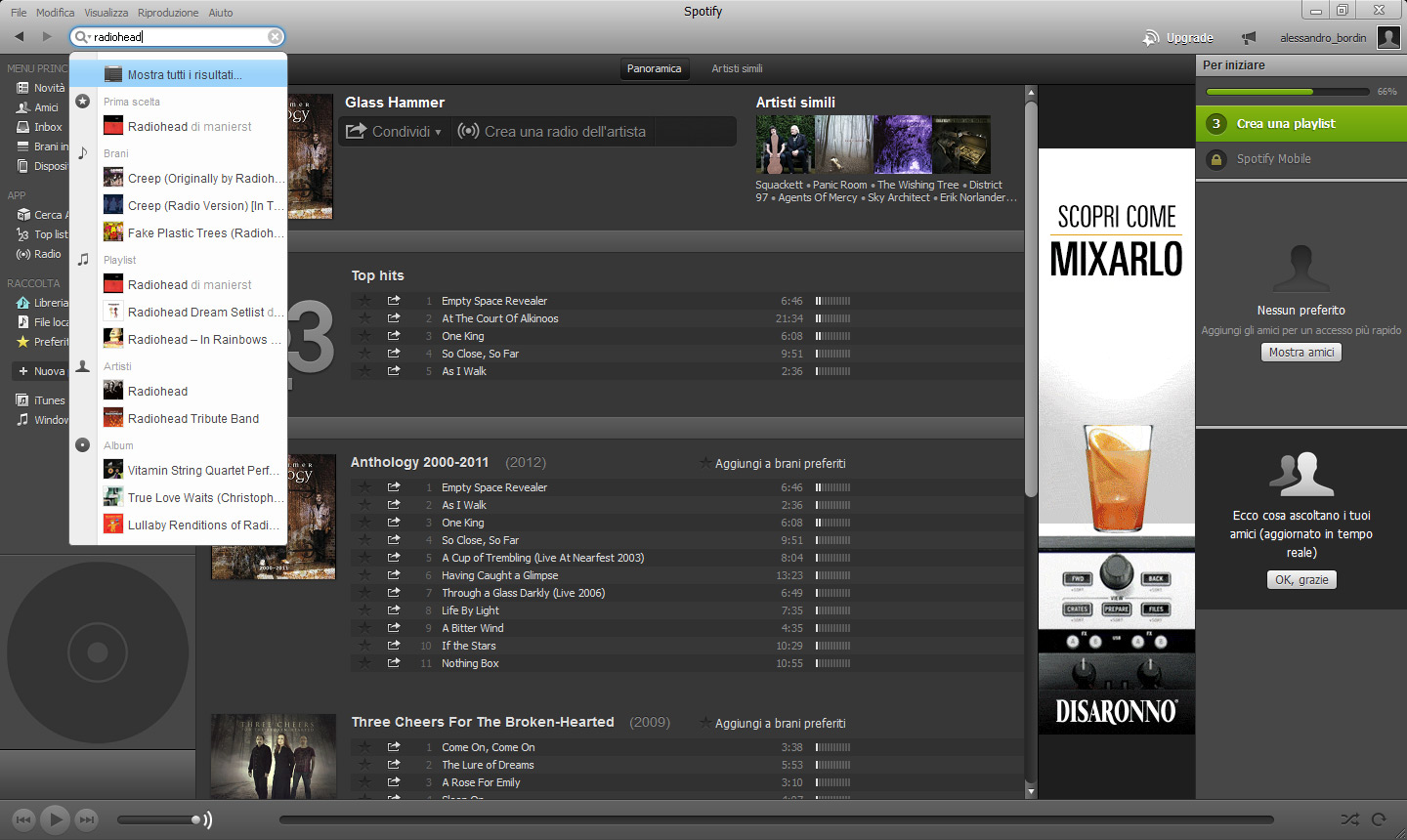Select Spotify Mobile step
Viewport: 1407px width, 840px height.
[x=1301, y=158]
